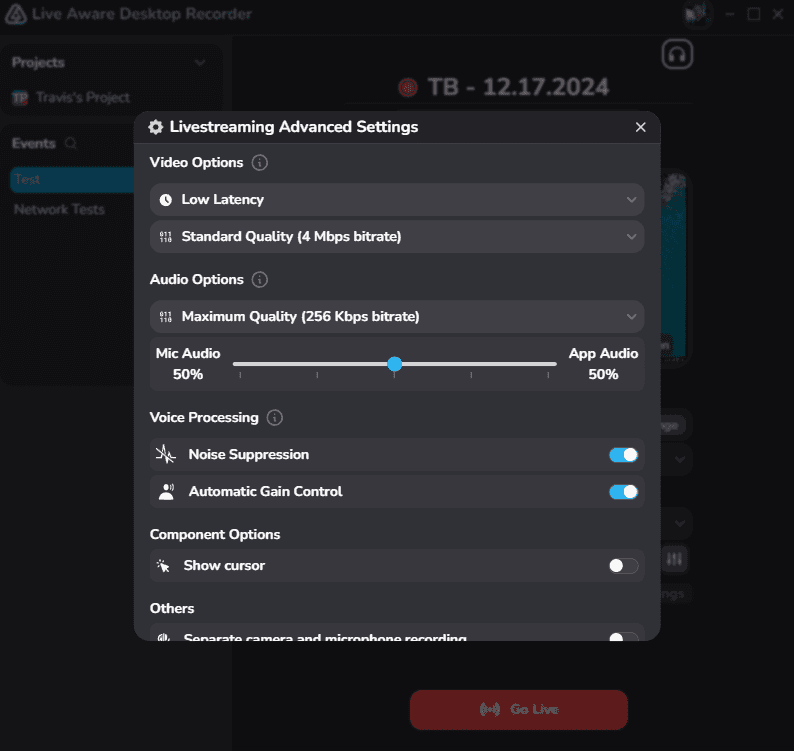This screenshot has height=751, width=794.
Task: Click the Automatic Gain Control person icon
Action: pos(167,492)
